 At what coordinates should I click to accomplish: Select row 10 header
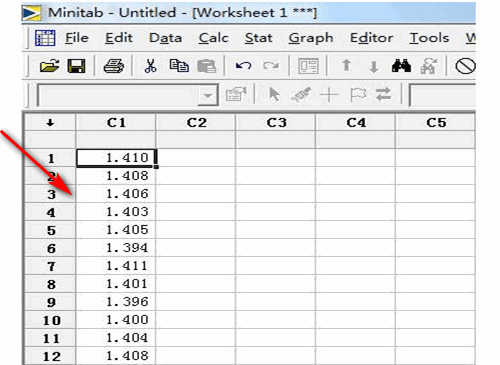pos(50,320)
